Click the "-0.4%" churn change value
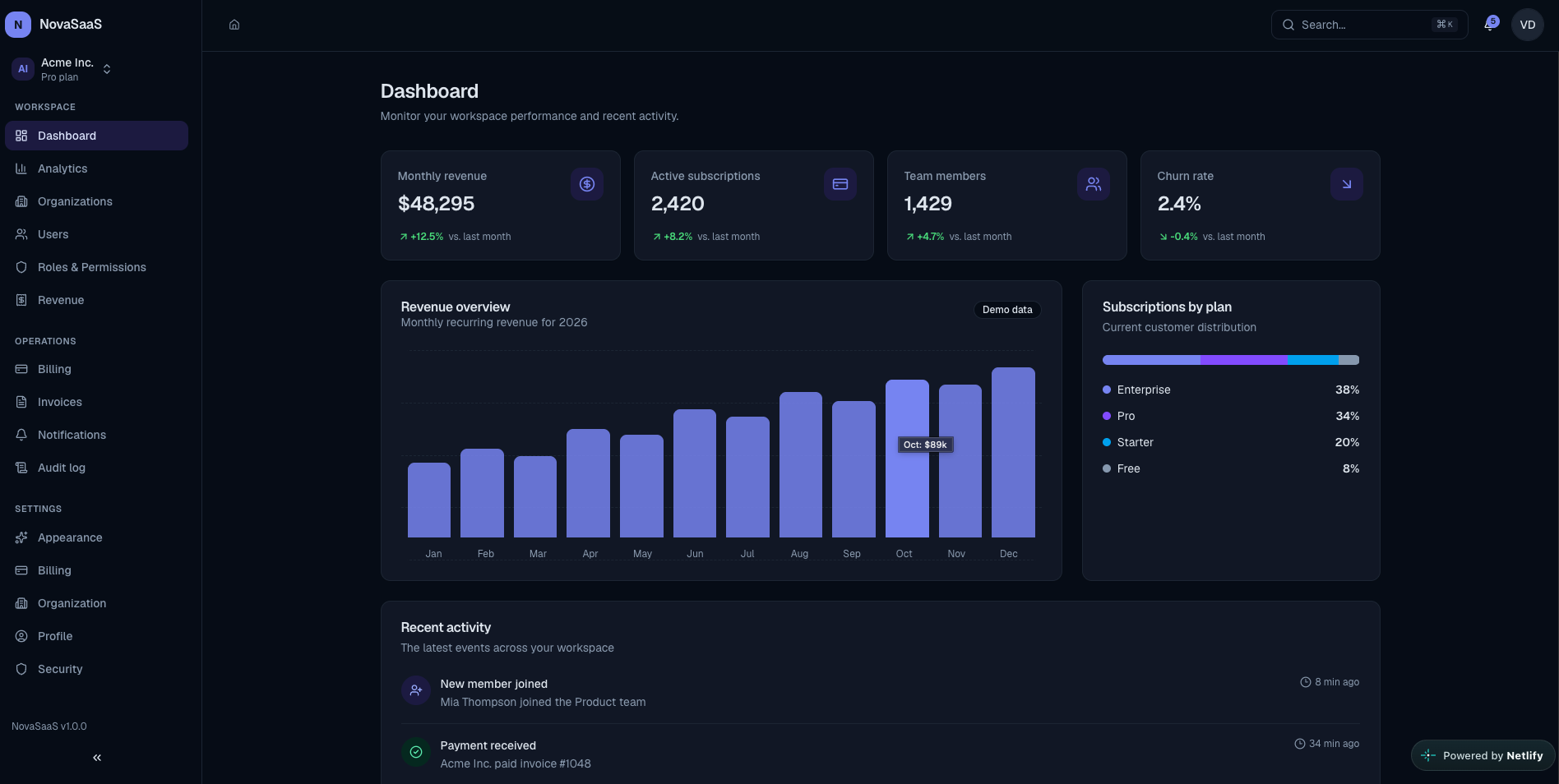Image resolution: width=1559 pixels, height=784 pixels. point(1183,237)
